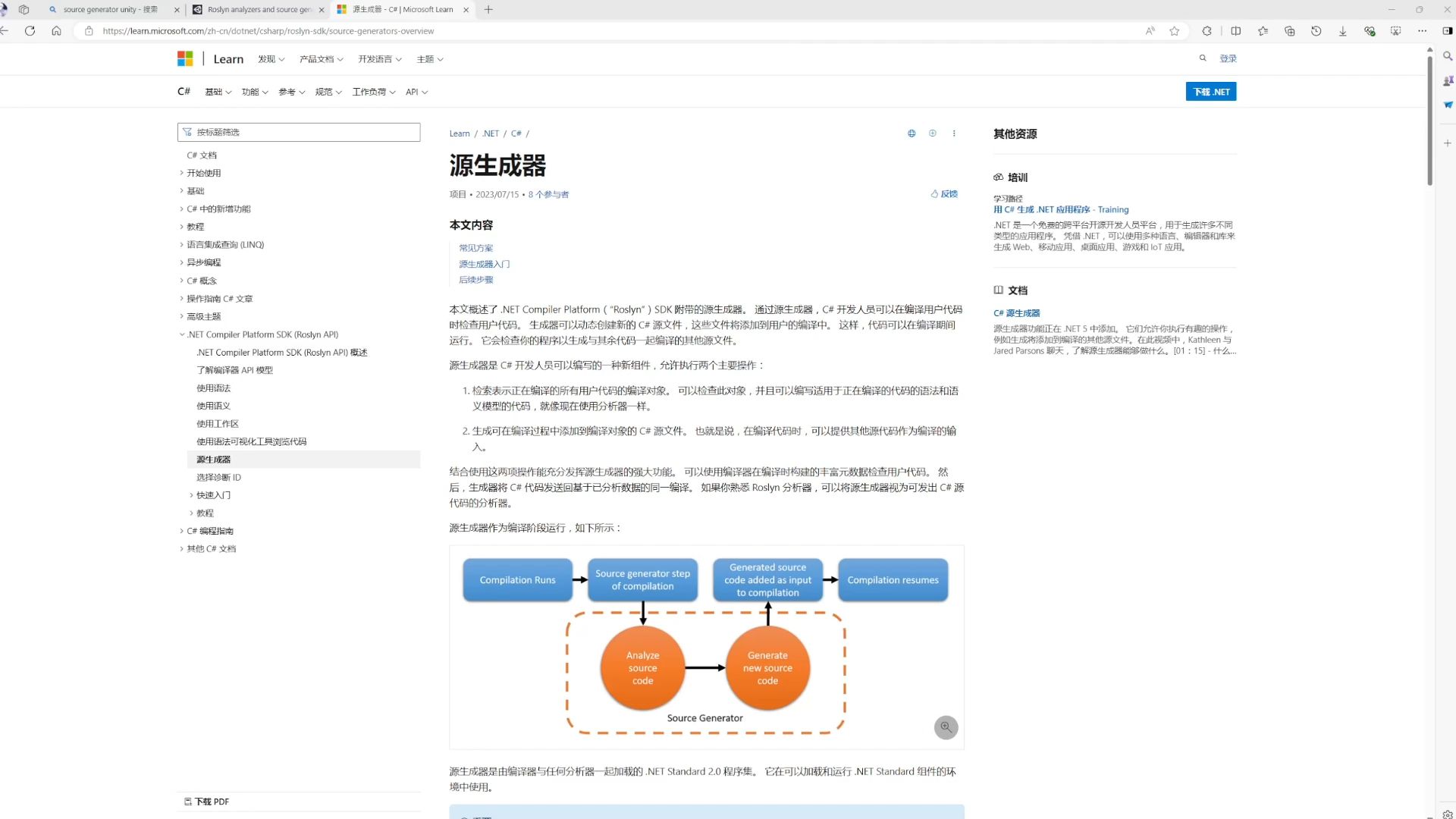Click 后续步骤 table of contents link
Image resolution: width=1456 pixels, height=819 pixels.
(475, 279)
